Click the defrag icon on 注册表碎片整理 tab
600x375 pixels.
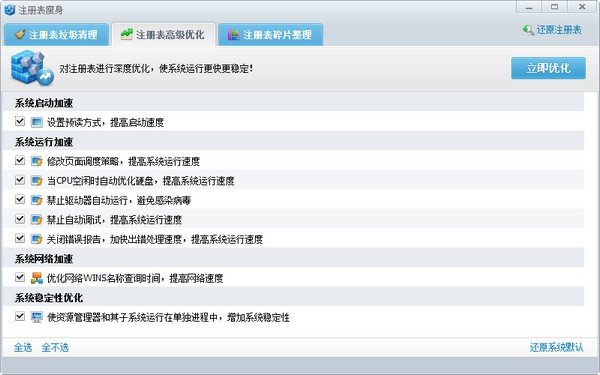[x=233, y=34]
